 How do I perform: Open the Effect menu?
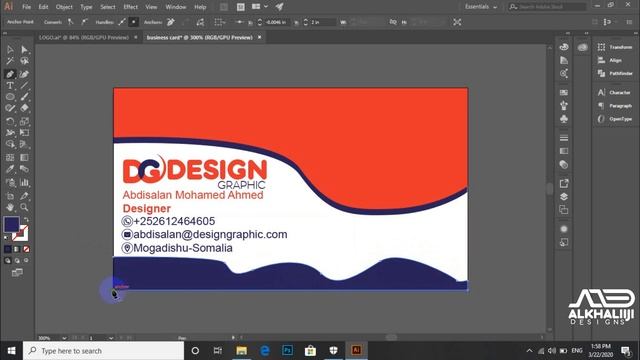pos(131,7)
